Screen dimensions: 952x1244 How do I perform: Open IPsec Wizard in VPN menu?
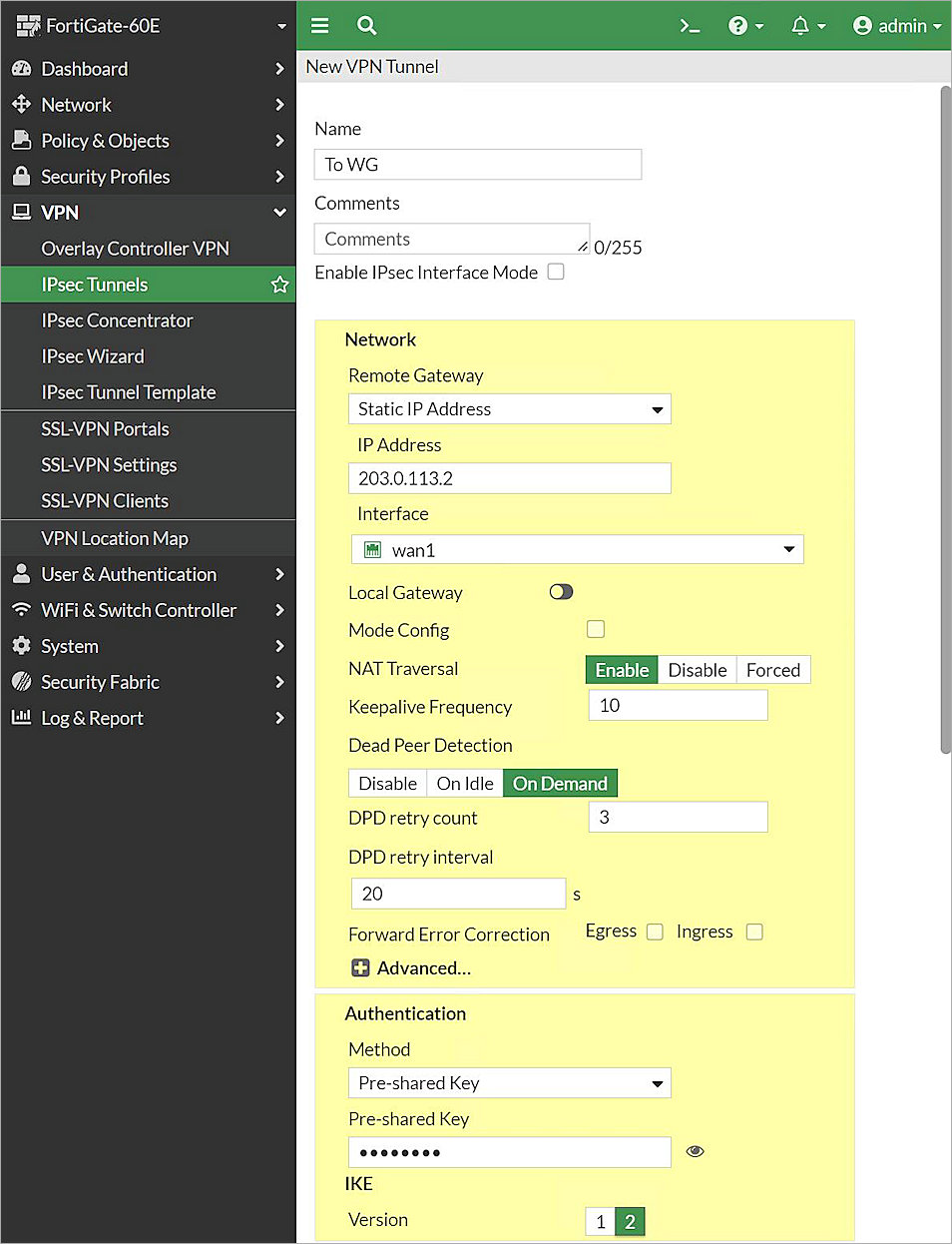click(93, 356)
